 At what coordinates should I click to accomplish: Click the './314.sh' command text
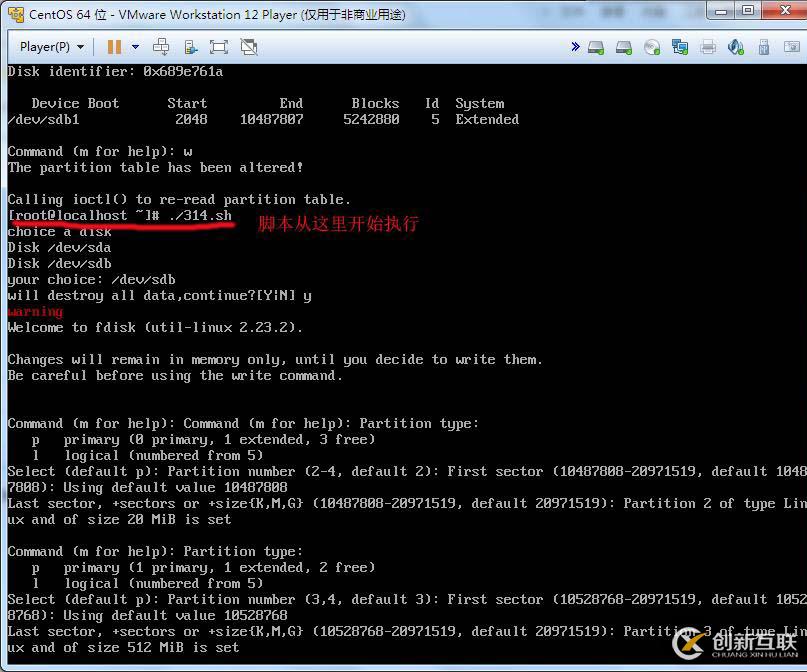click(200, 215)
